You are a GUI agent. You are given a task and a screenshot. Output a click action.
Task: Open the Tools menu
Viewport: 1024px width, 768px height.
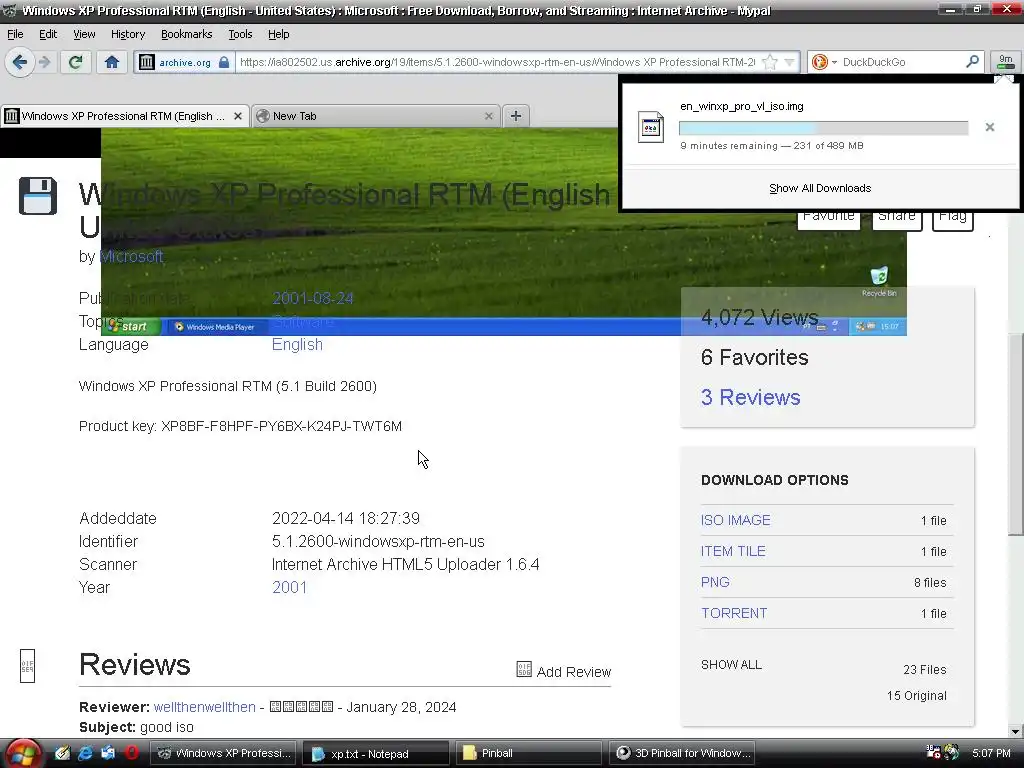click(240, 34)
